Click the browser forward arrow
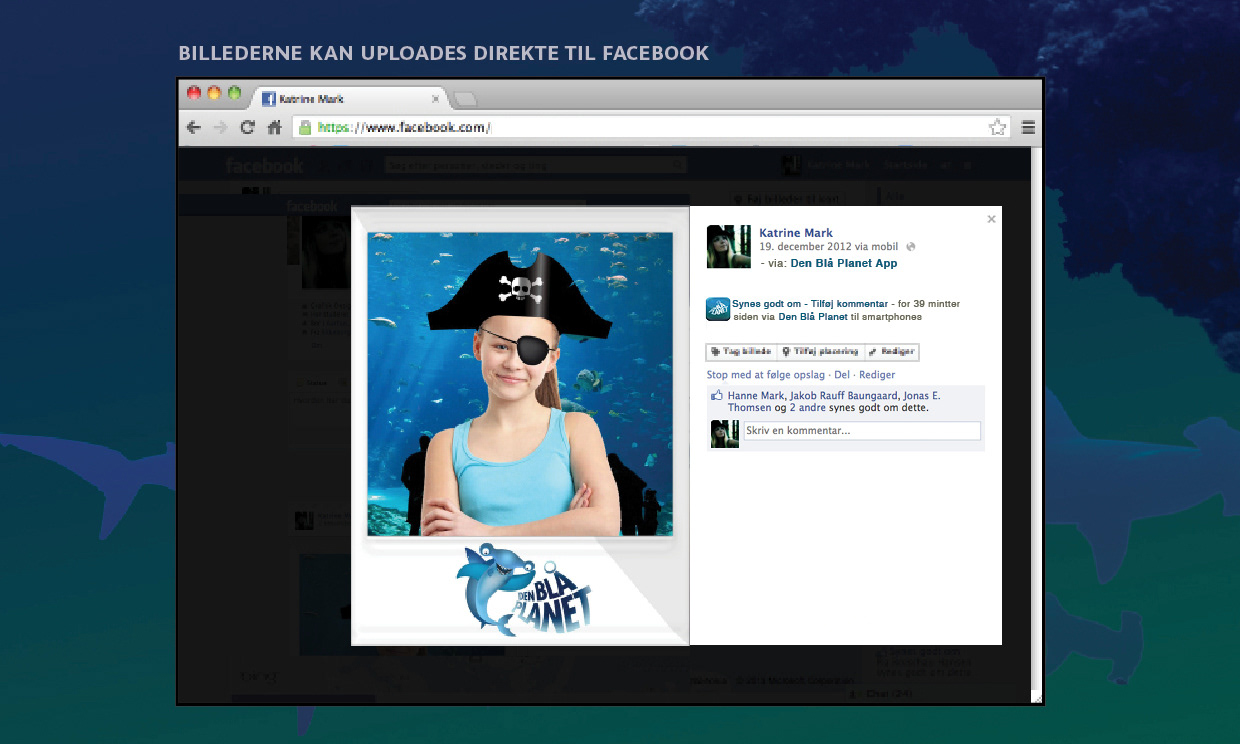Image resolution: width=1240 pixels, height=744 pixels. coord(221,128)
